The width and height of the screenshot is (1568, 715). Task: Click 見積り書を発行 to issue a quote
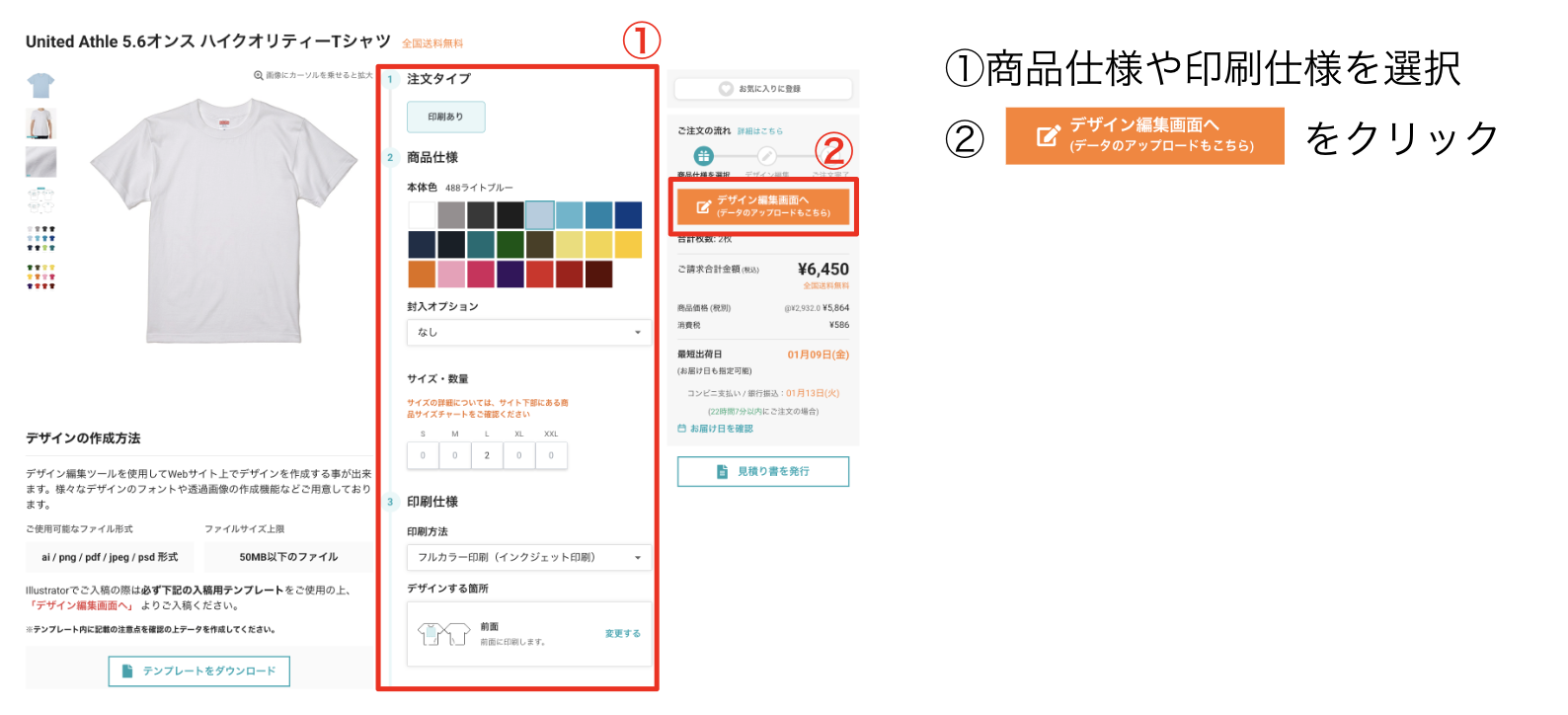pos(763,472)
